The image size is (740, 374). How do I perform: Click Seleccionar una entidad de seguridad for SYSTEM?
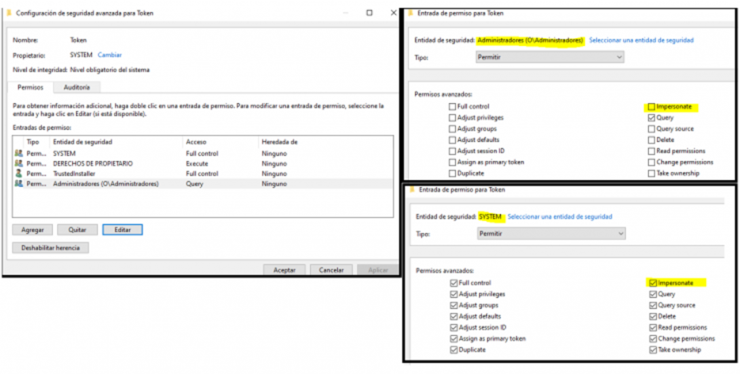pos(560,217)
